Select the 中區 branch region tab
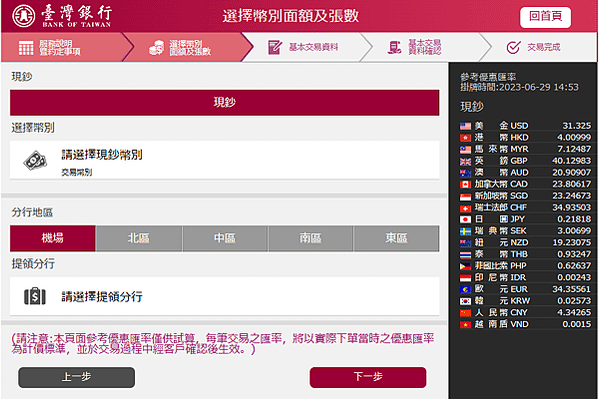 click(x=225, y=238)
